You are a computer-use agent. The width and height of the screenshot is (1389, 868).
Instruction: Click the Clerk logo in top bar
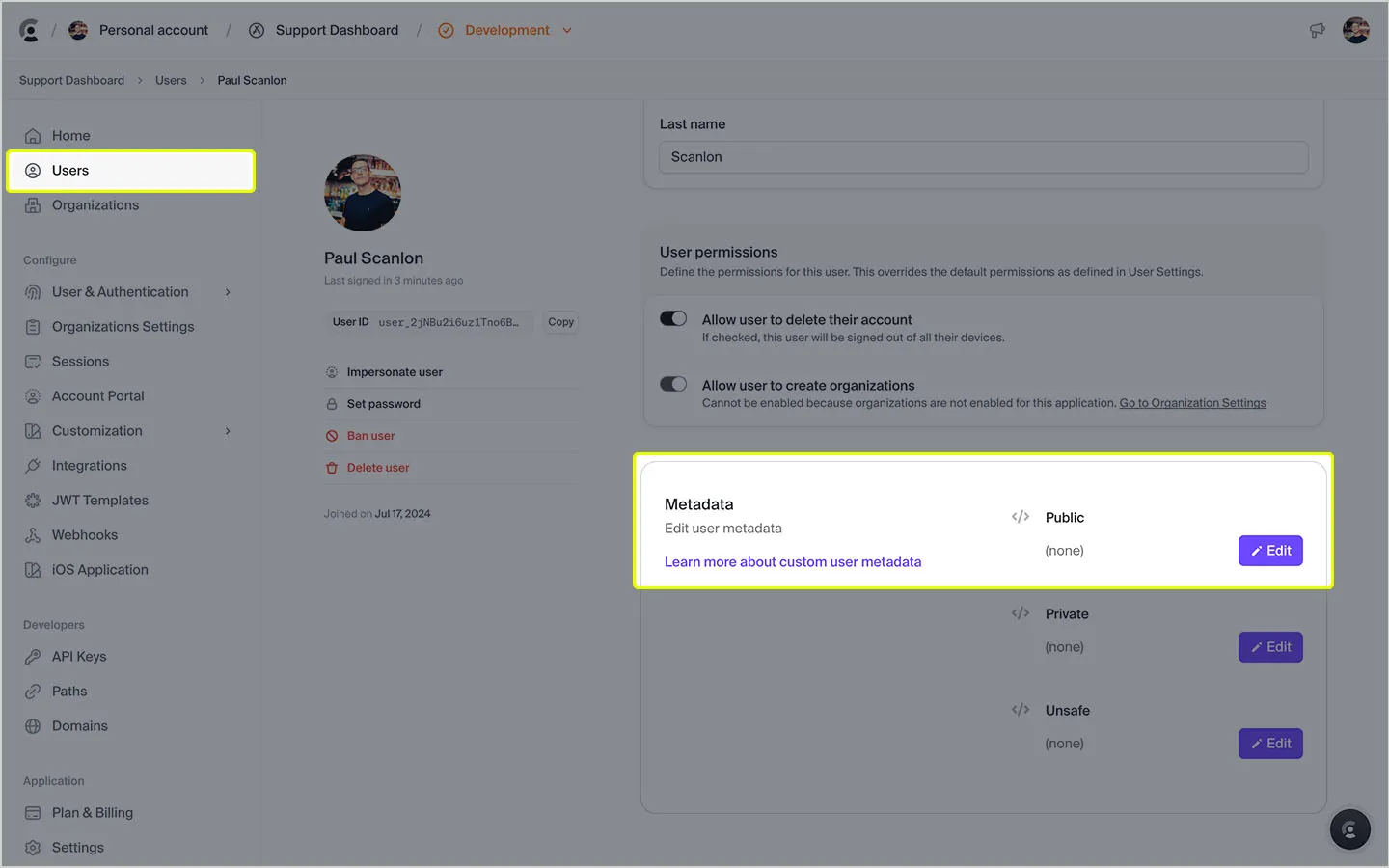[x=30, y=31]
